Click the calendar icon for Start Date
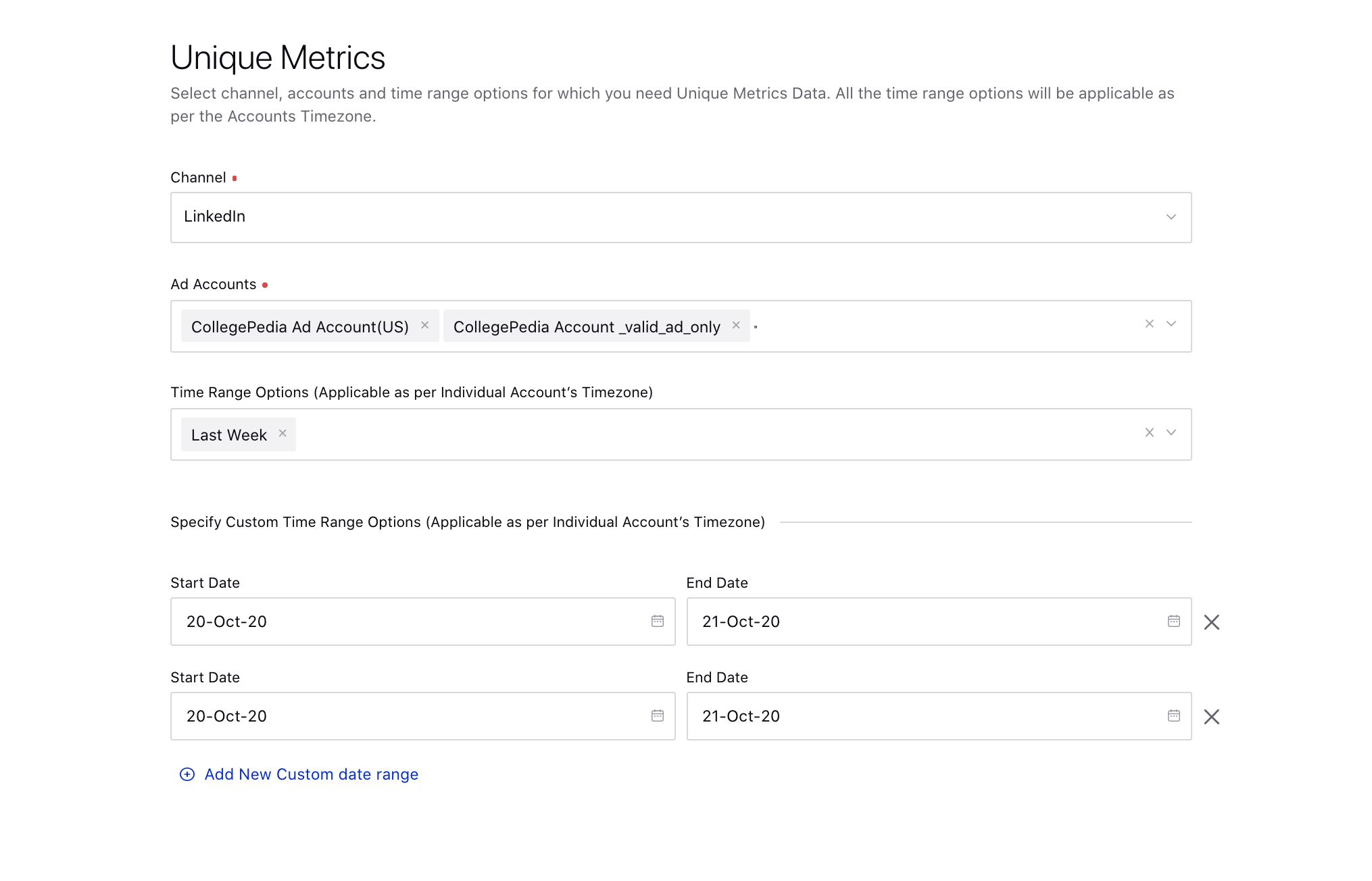Image resolution: width=1372 pixels, height=881 pixels. click(x=657, y=621)
